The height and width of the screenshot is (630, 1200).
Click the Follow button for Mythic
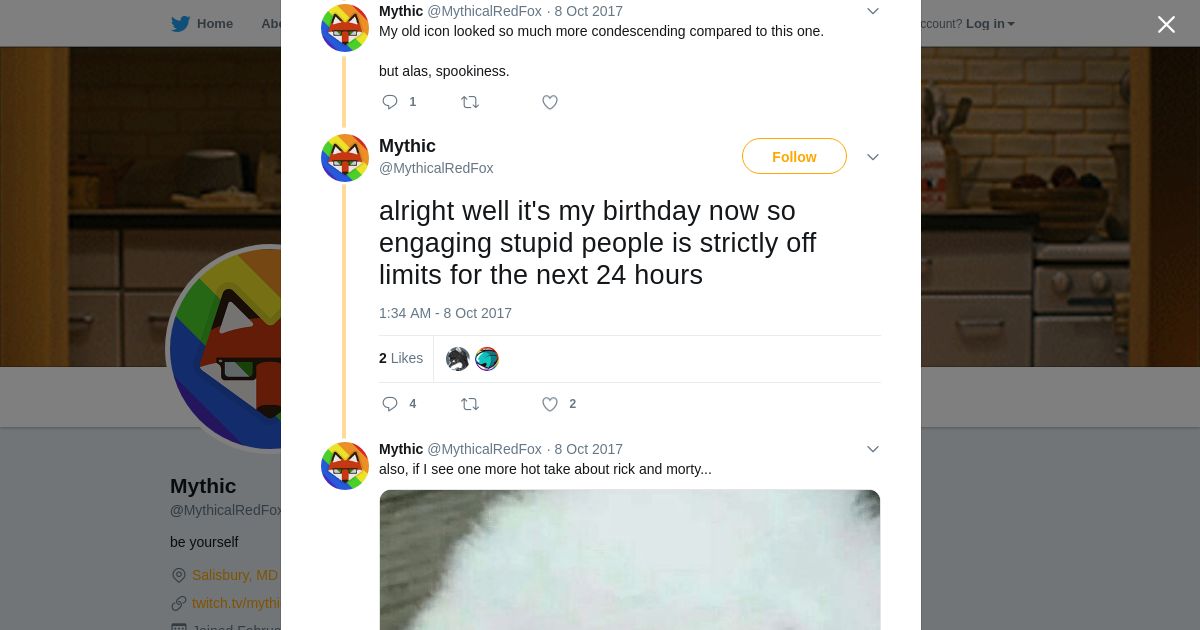(794, 157)
